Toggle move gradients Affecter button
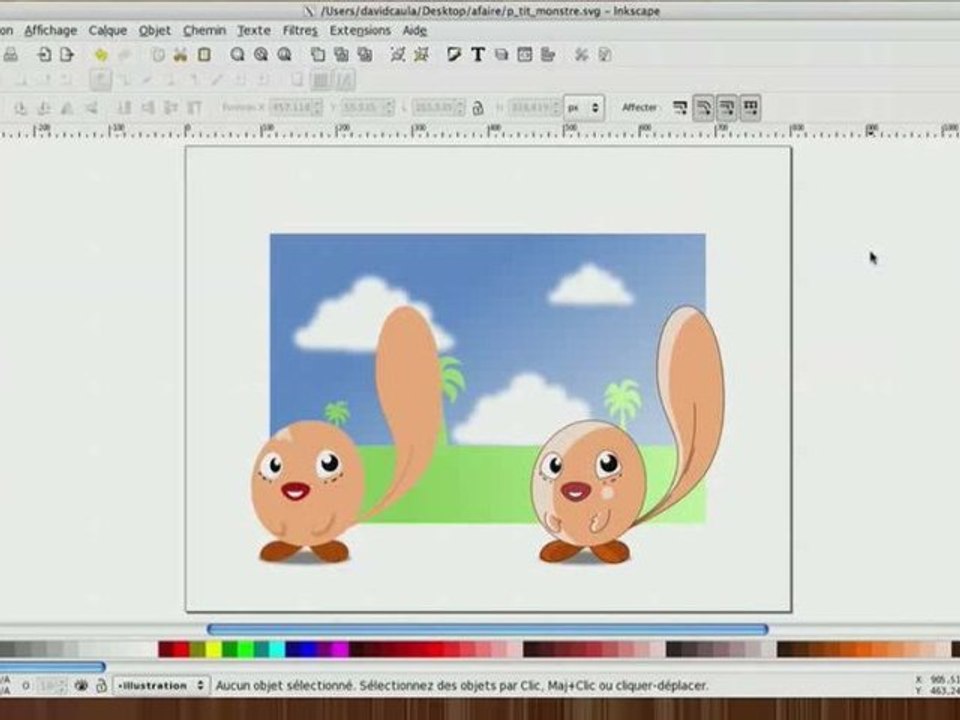The width and height of the screenshot is (960, 720). [727, 108]
